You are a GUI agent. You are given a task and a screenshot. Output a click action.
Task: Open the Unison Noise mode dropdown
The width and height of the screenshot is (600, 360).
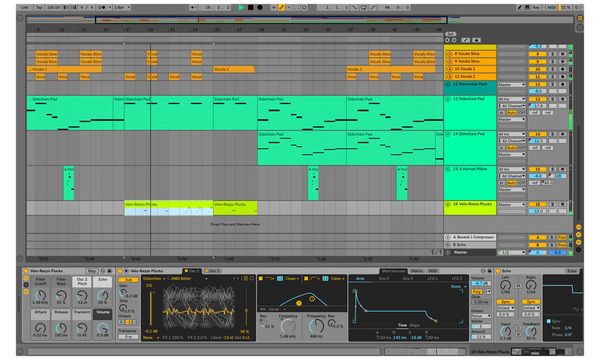pyautogui.click(x=481, y=316)
